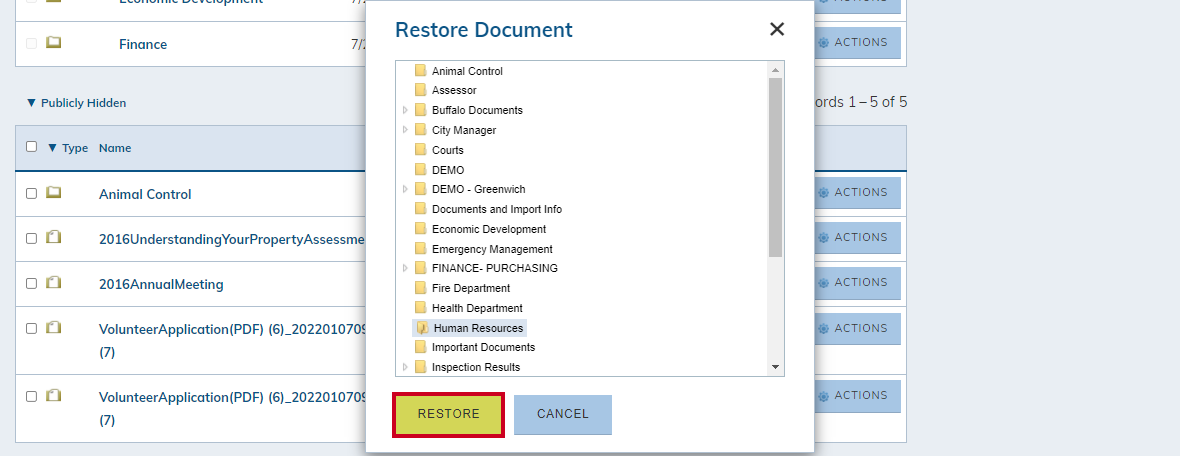Image resolution: width=1180 pixels, height=456 pixels.
Task: Expand the Buffalo Documents tree node
Action: point(406,111)
